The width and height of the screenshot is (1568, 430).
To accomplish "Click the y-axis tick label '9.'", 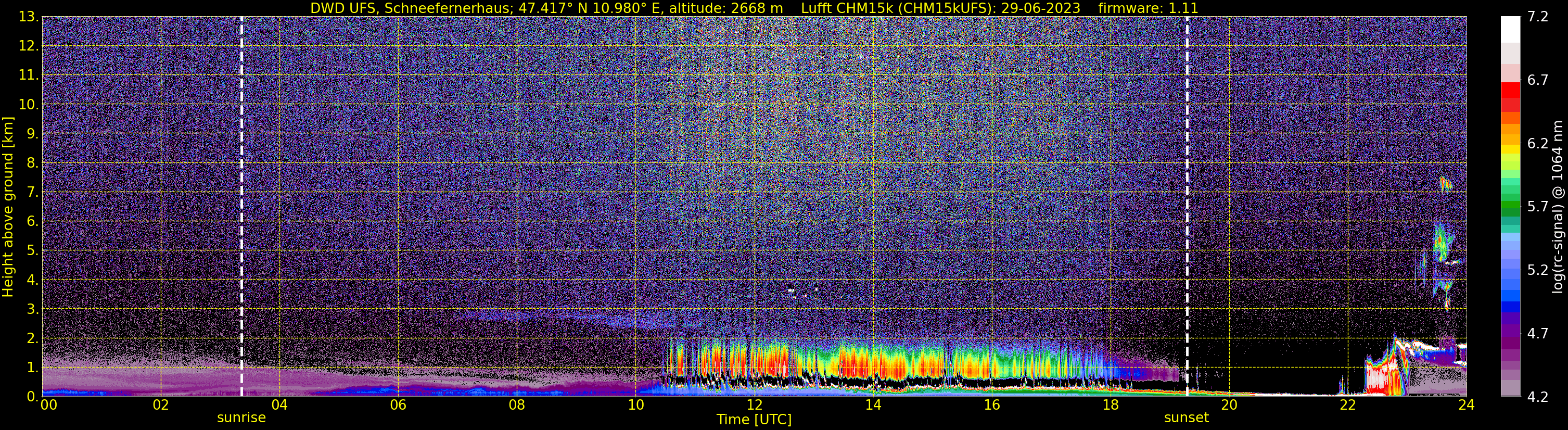I will (x=33, y=134).
